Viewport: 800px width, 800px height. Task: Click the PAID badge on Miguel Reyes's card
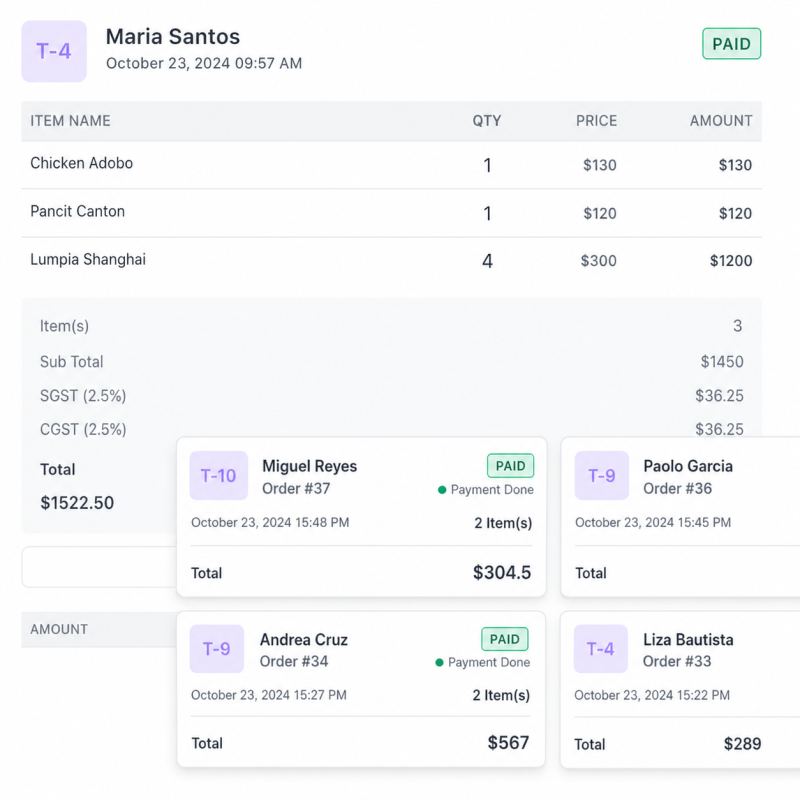coord(510,466)
